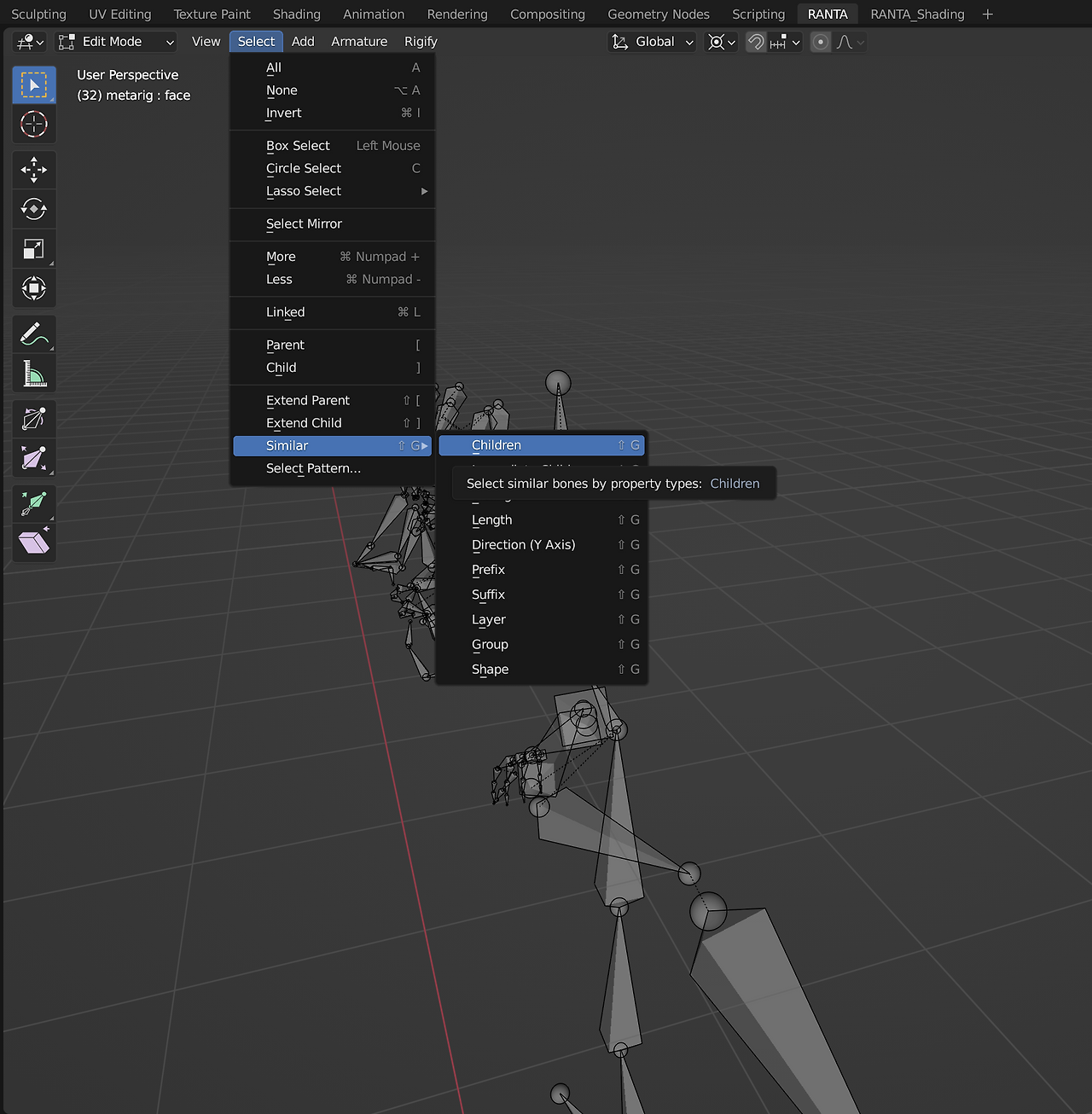Choose Extend Child in the menu
Screen dimensions: 1092x1114
(332, 423)
